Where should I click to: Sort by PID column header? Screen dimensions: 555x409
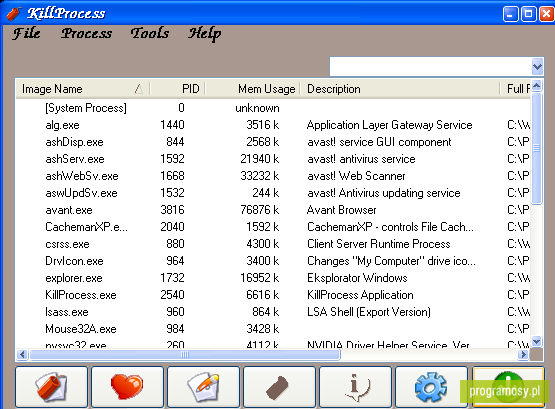(178, 89)
